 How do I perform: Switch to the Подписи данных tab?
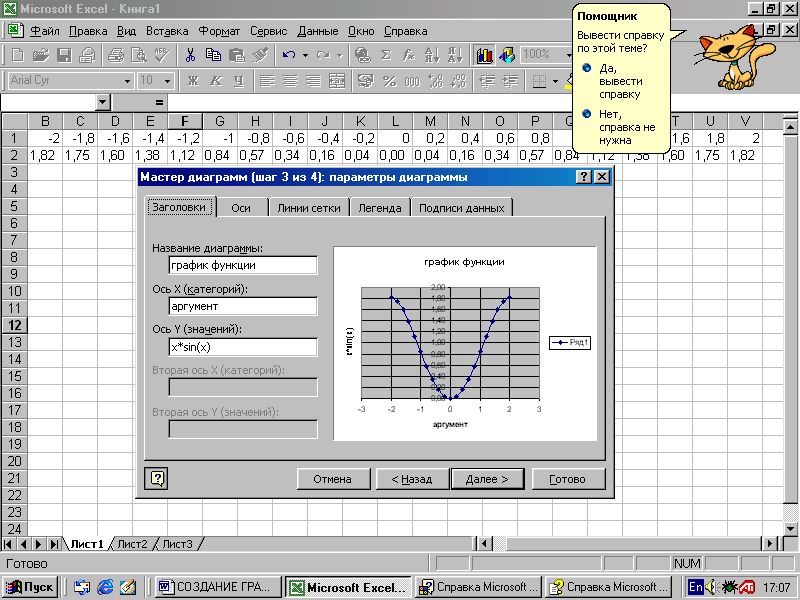coord(461,208)
